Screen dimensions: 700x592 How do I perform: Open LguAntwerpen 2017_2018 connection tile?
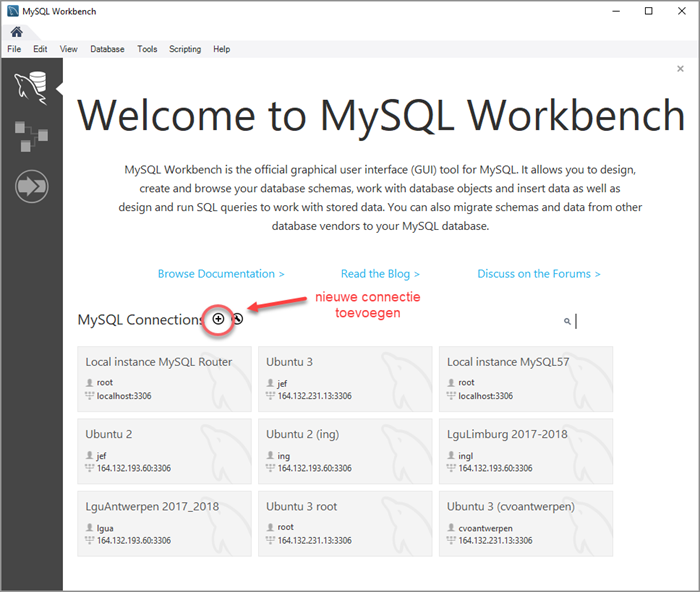(x=164, y=523)
